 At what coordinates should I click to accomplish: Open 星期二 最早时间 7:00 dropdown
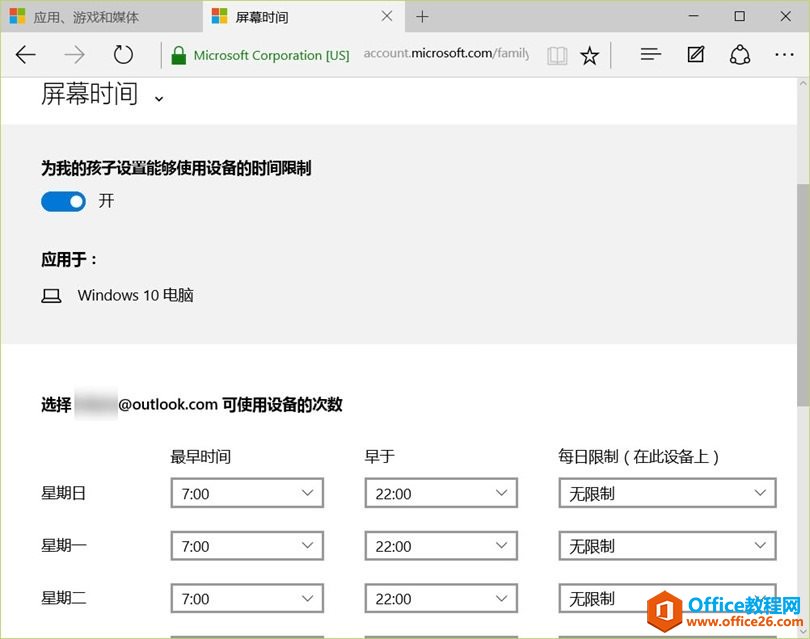pyautogui.click(x=247, y=599)
